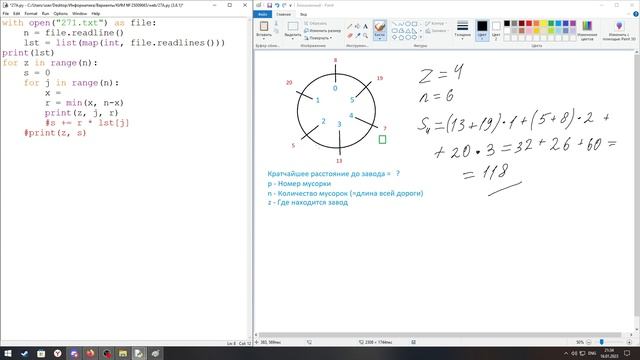
Task: Open Paint help question mark icon
Action: click(x=636, y=14)
